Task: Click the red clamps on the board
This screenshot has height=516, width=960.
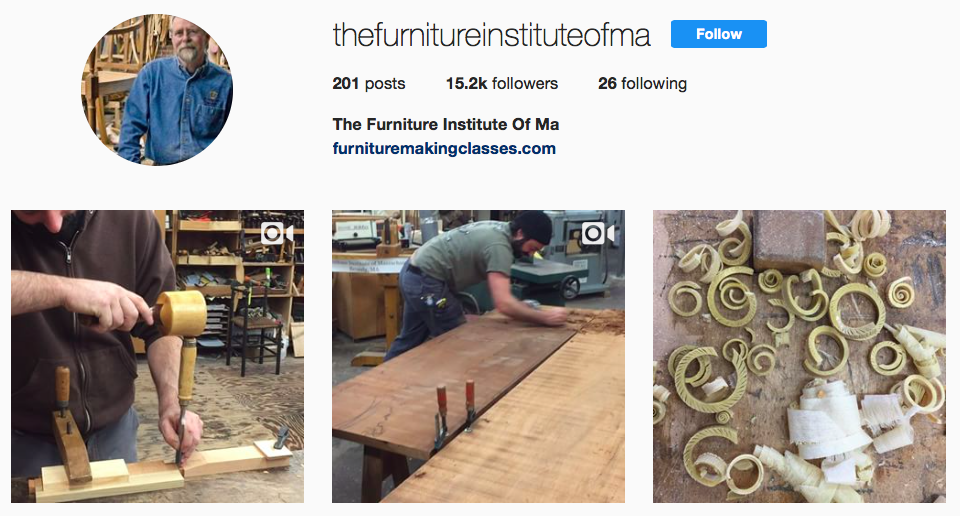Action: pos(454,410)
